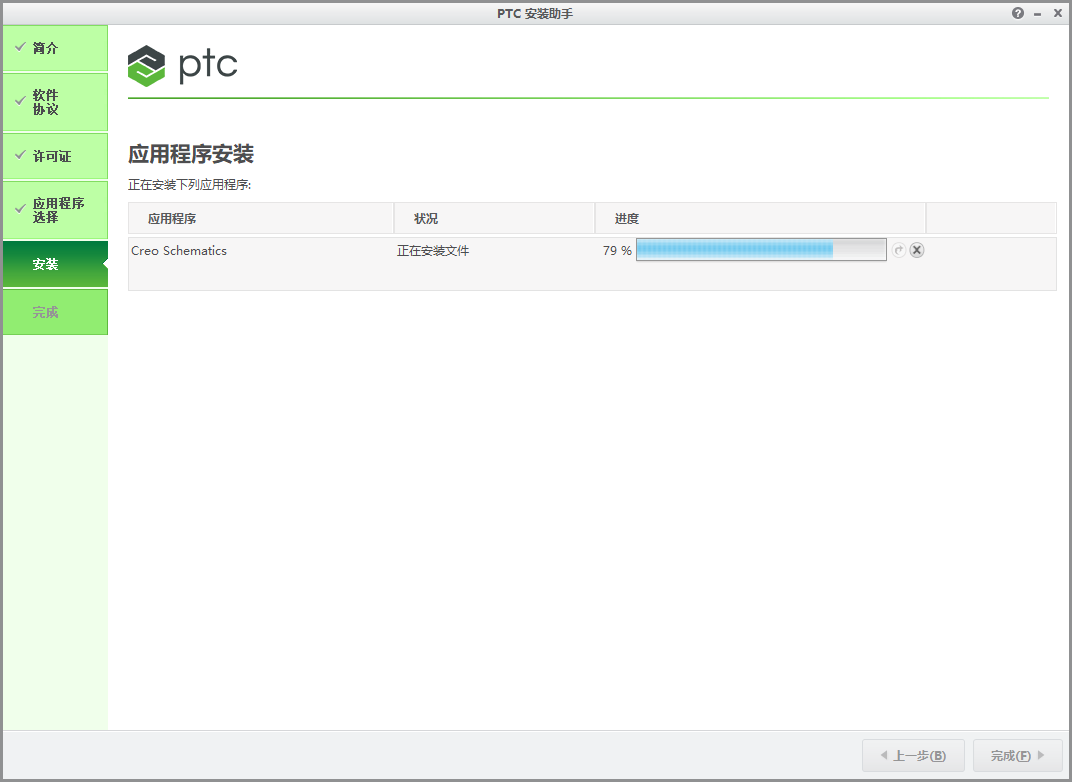Click the 应用程序 column header

pos(261,218)
